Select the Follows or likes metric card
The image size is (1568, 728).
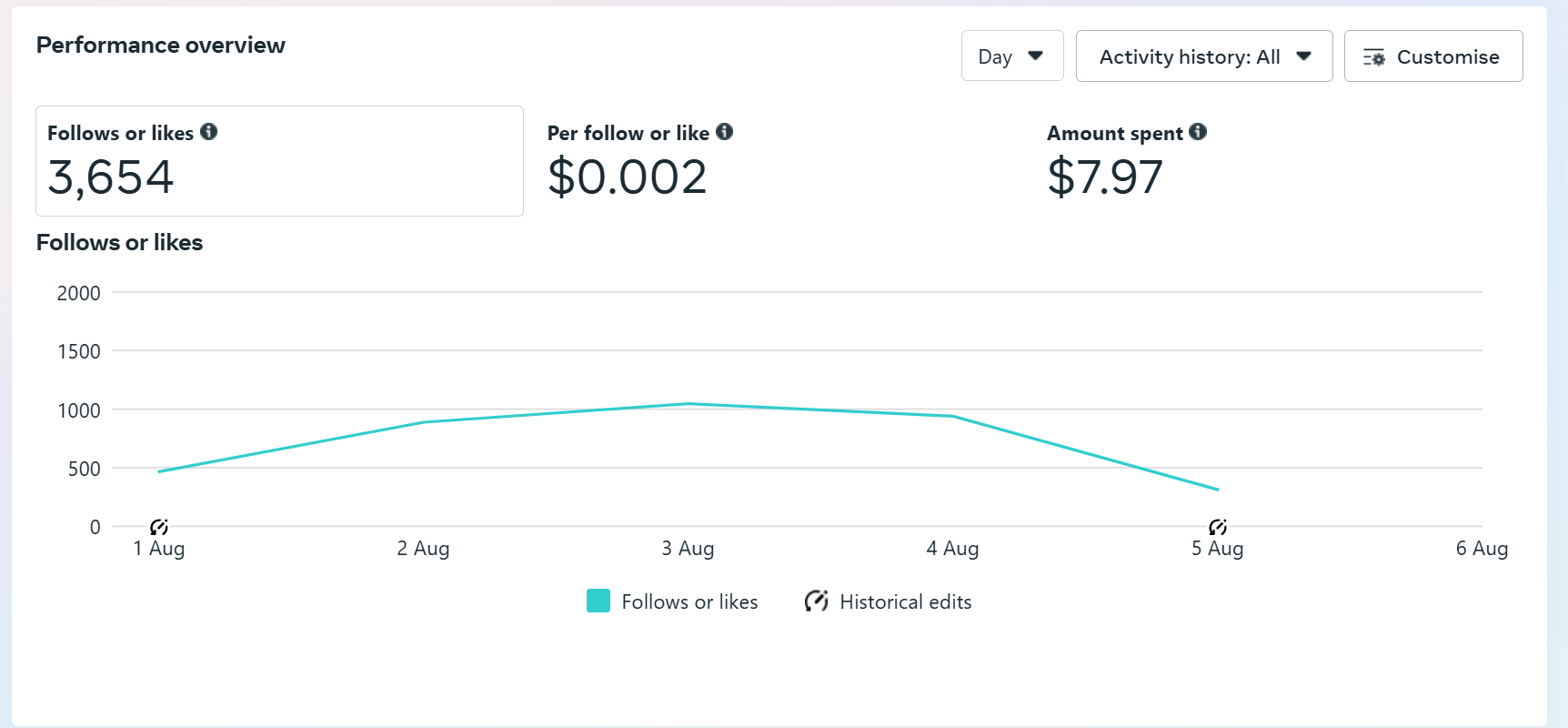click(279, 161)
